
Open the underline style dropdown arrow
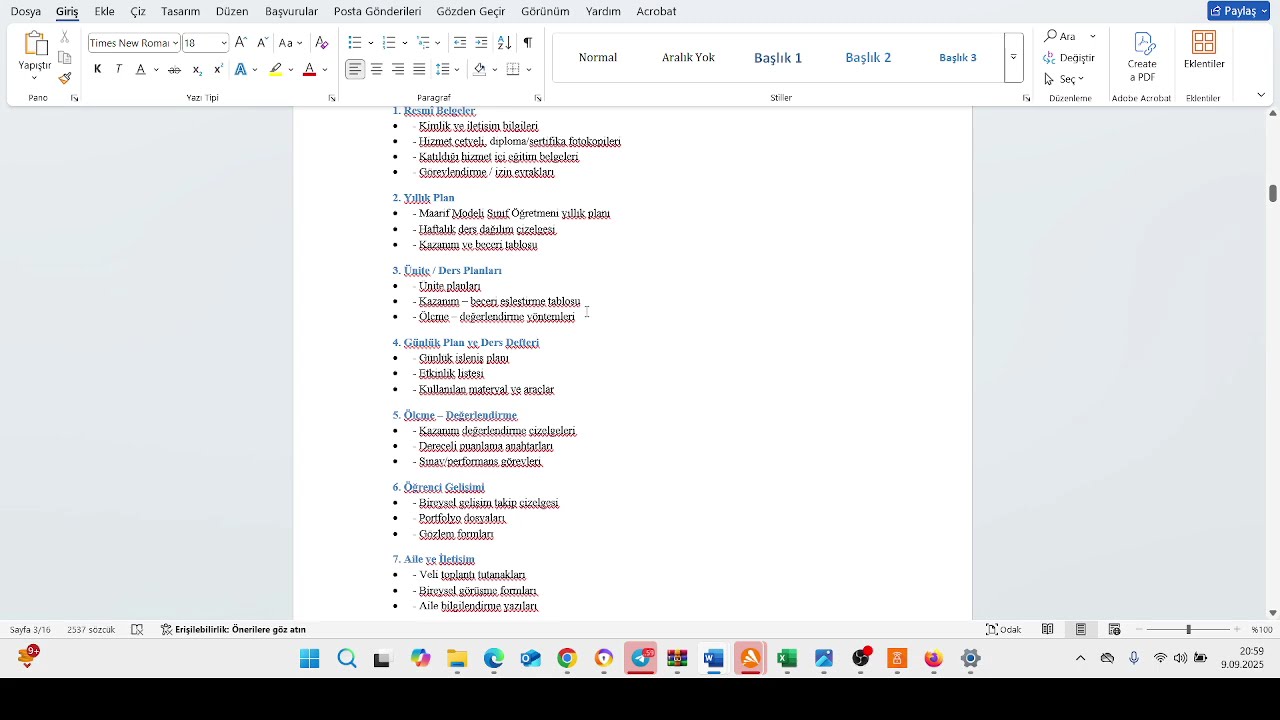pyautogui.click(x=156, y=70)
